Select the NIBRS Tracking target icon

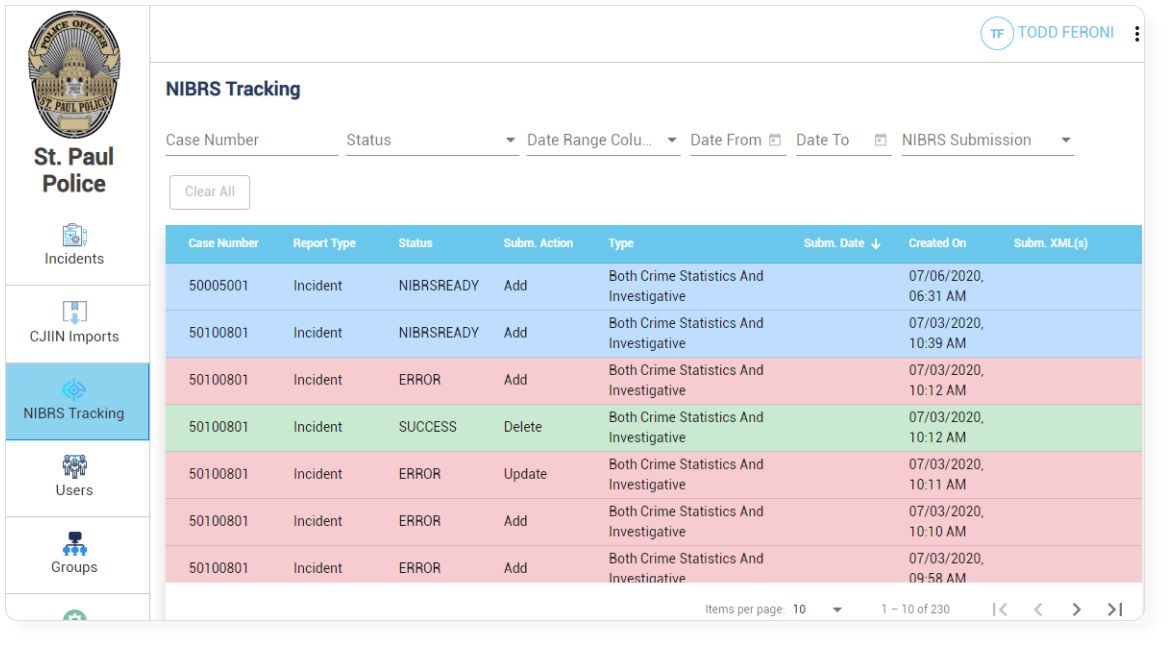(74, 389)
